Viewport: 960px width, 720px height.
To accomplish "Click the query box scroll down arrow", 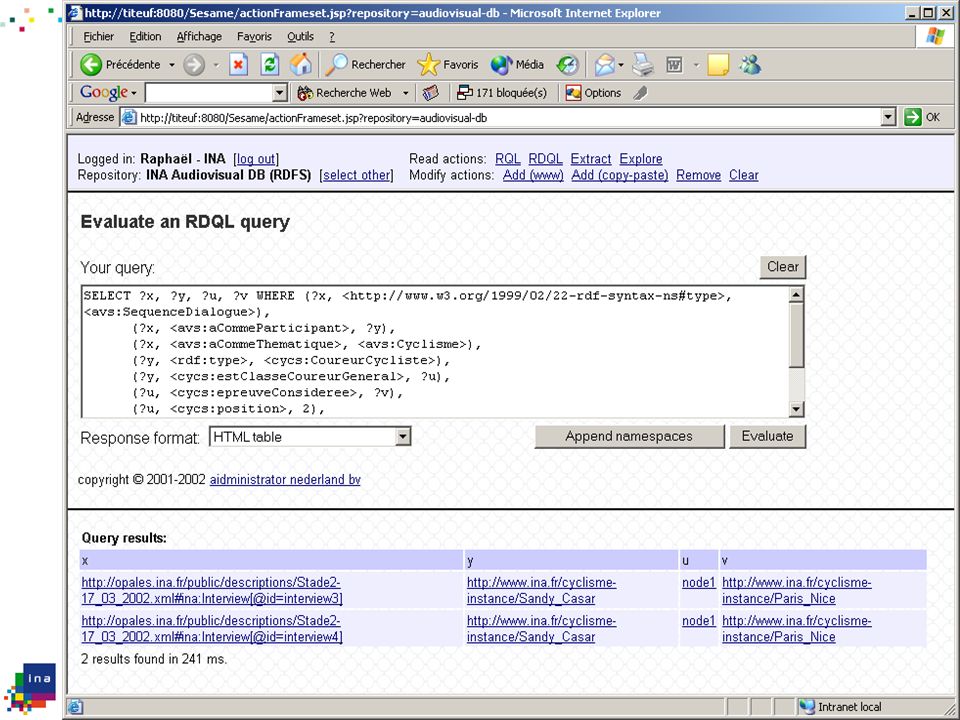I will coord(796,409).
